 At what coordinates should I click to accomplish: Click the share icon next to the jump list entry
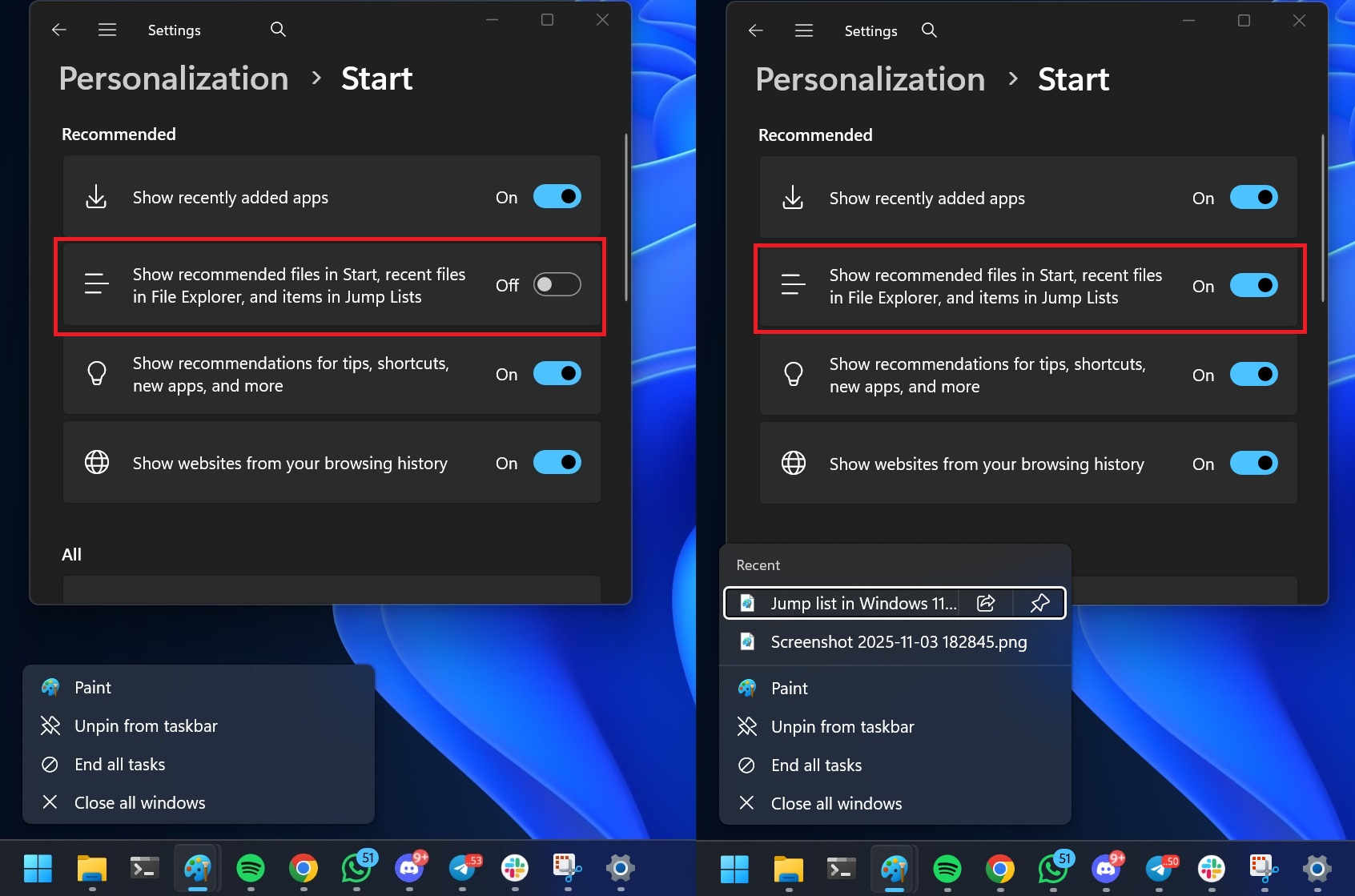[x=986, y=603]
